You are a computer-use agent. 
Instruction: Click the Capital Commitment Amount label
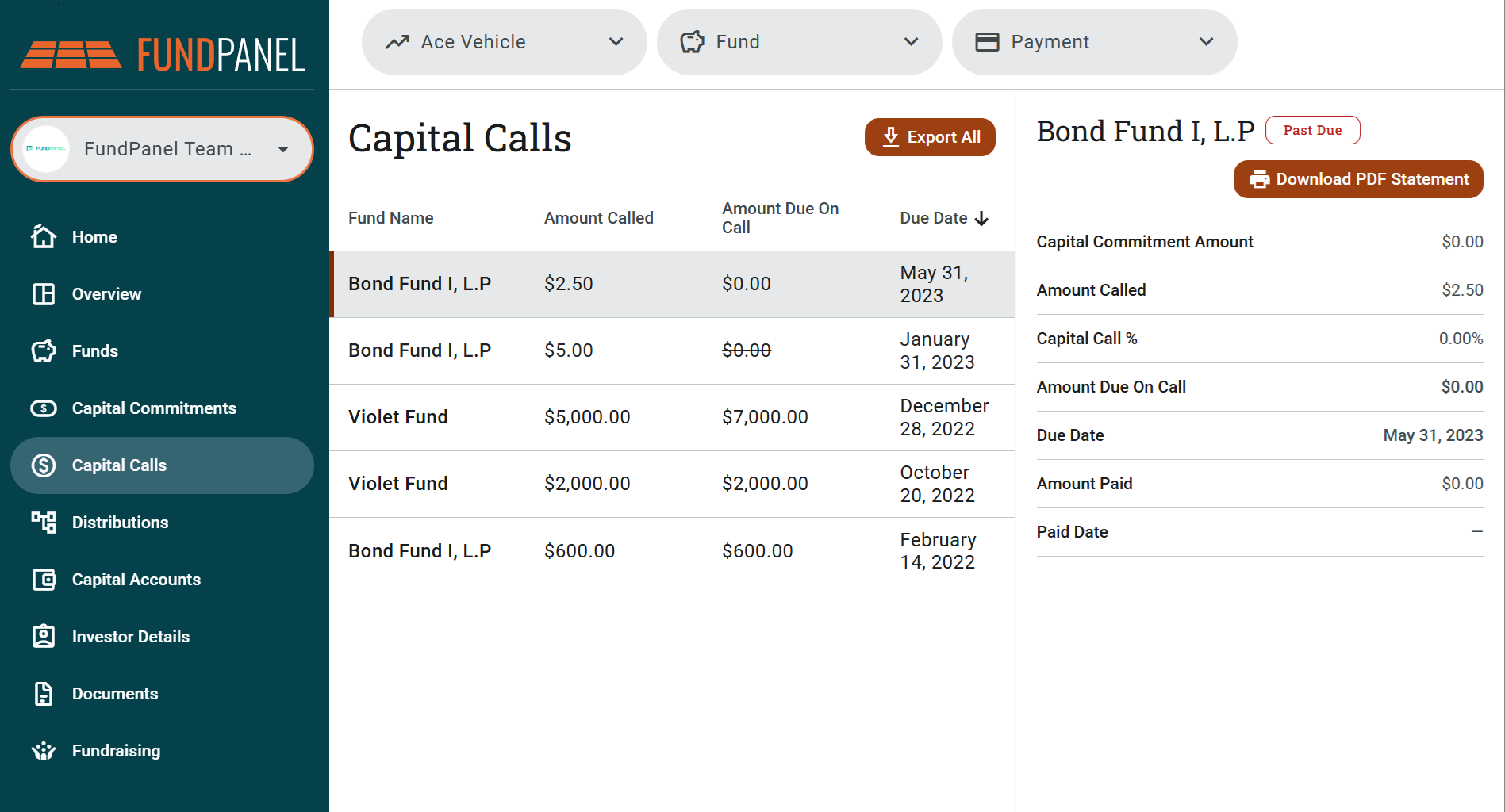click(x=1145, y=242)
